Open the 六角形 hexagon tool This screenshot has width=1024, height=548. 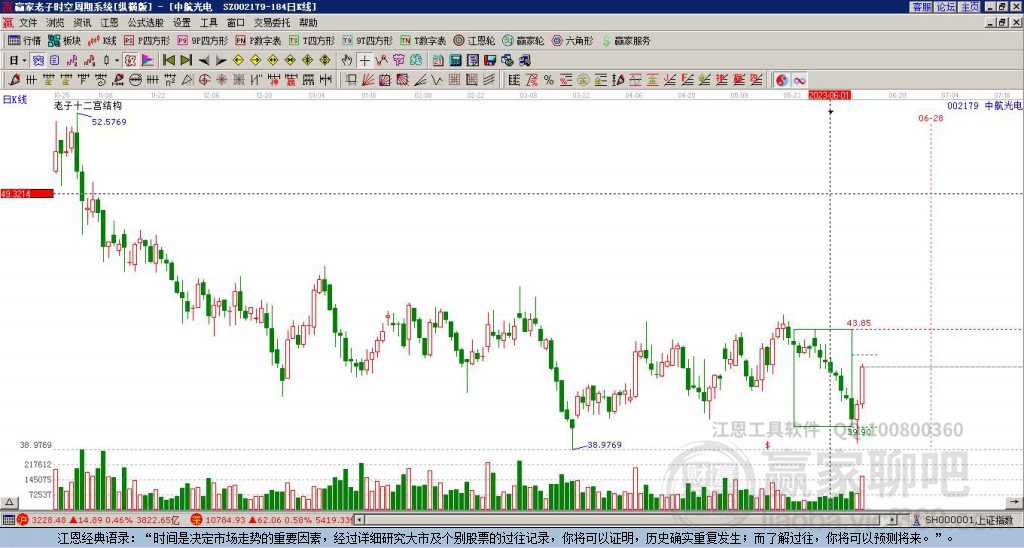click(573, 40)
